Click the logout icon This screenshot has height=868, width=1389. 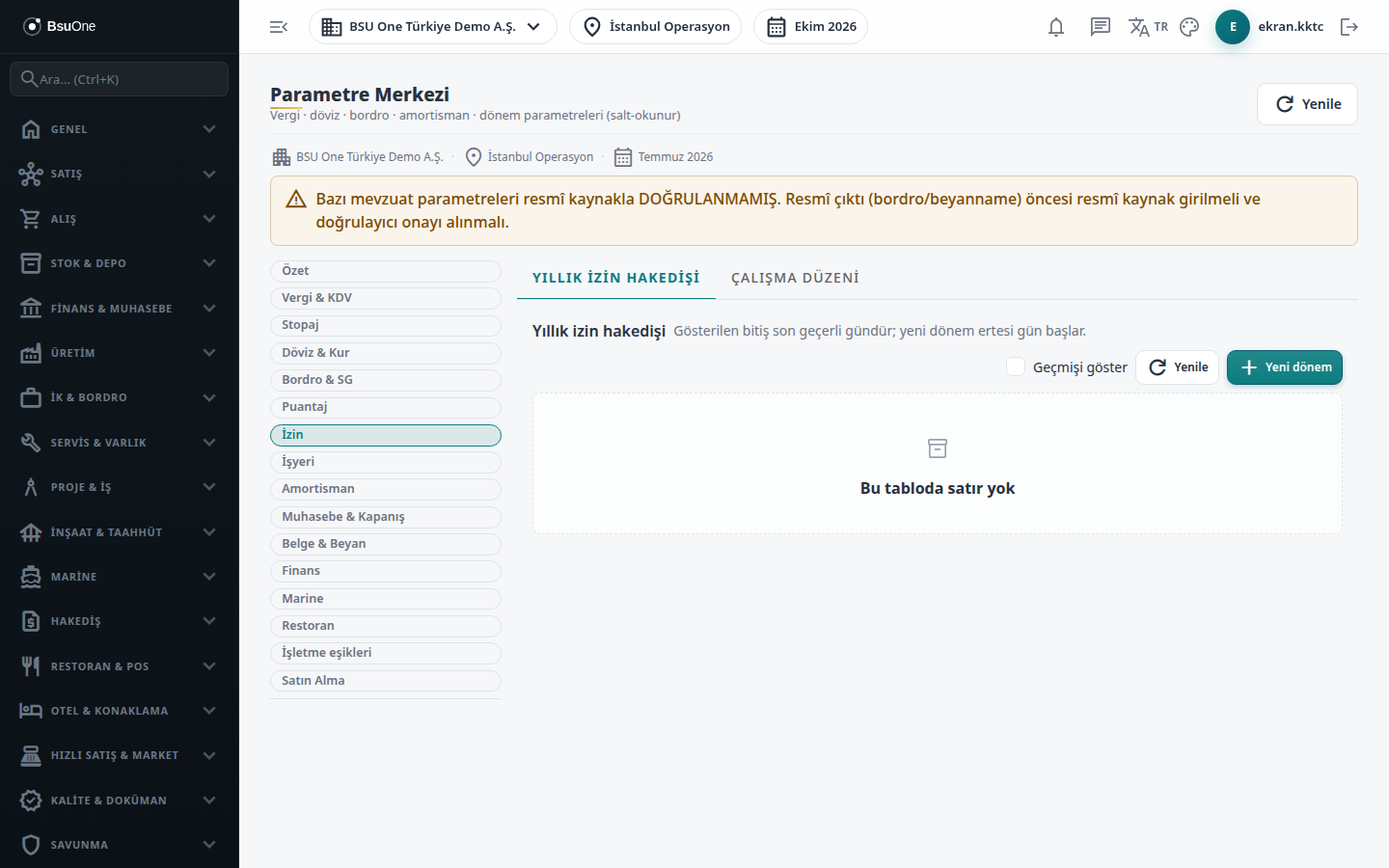pos(1349,27)
